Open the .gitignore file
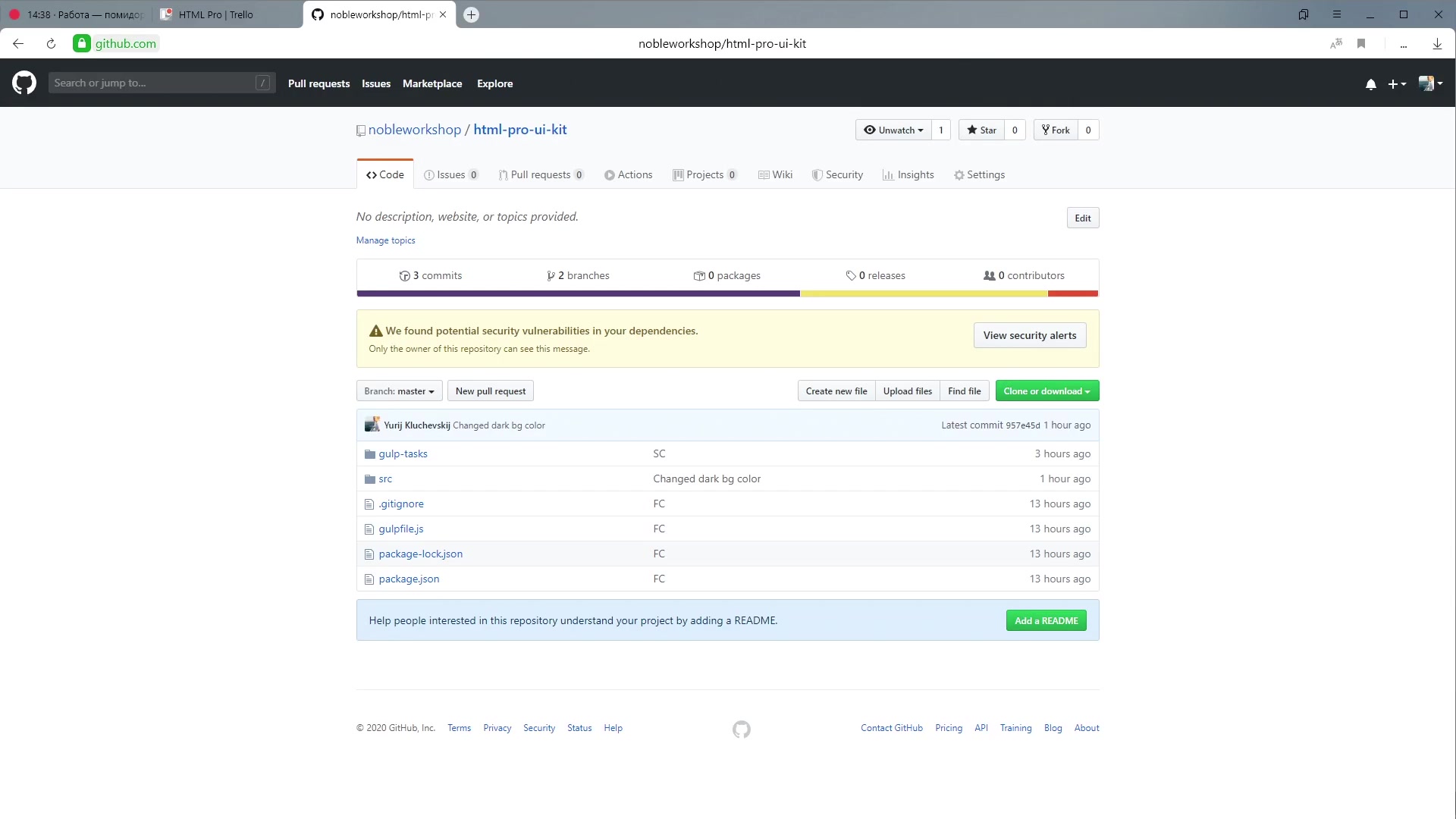The width and height of the screenshot is (1456, 819). click(402, 504)
